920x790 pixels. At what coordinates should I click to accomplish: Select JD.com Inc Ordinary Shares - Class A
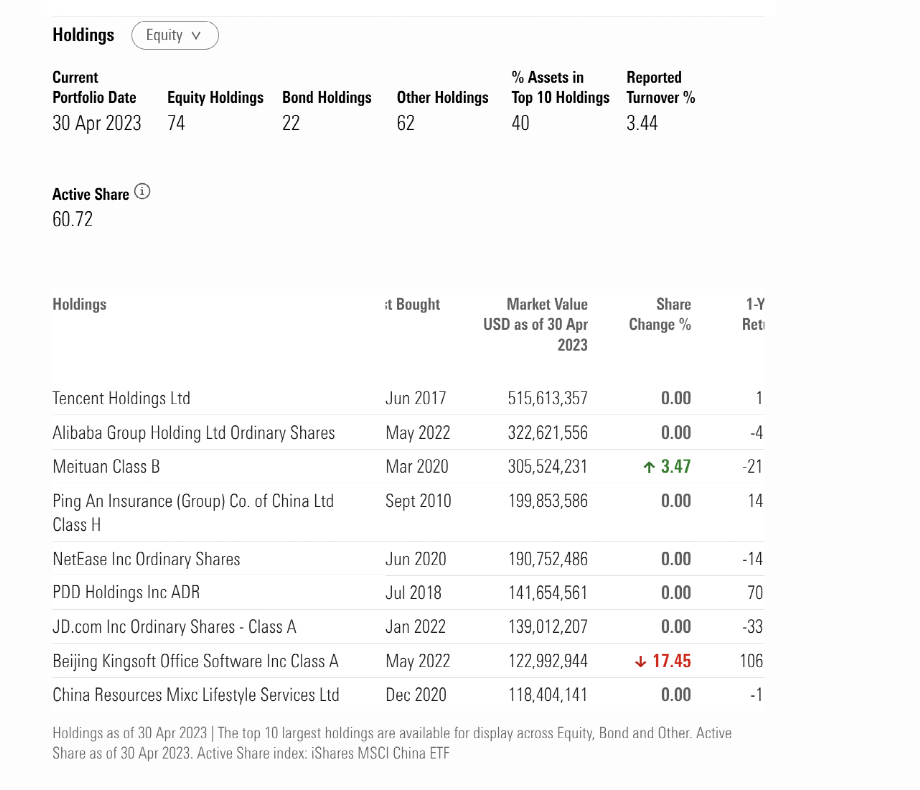pyautogui.click(x=174, y=627)
